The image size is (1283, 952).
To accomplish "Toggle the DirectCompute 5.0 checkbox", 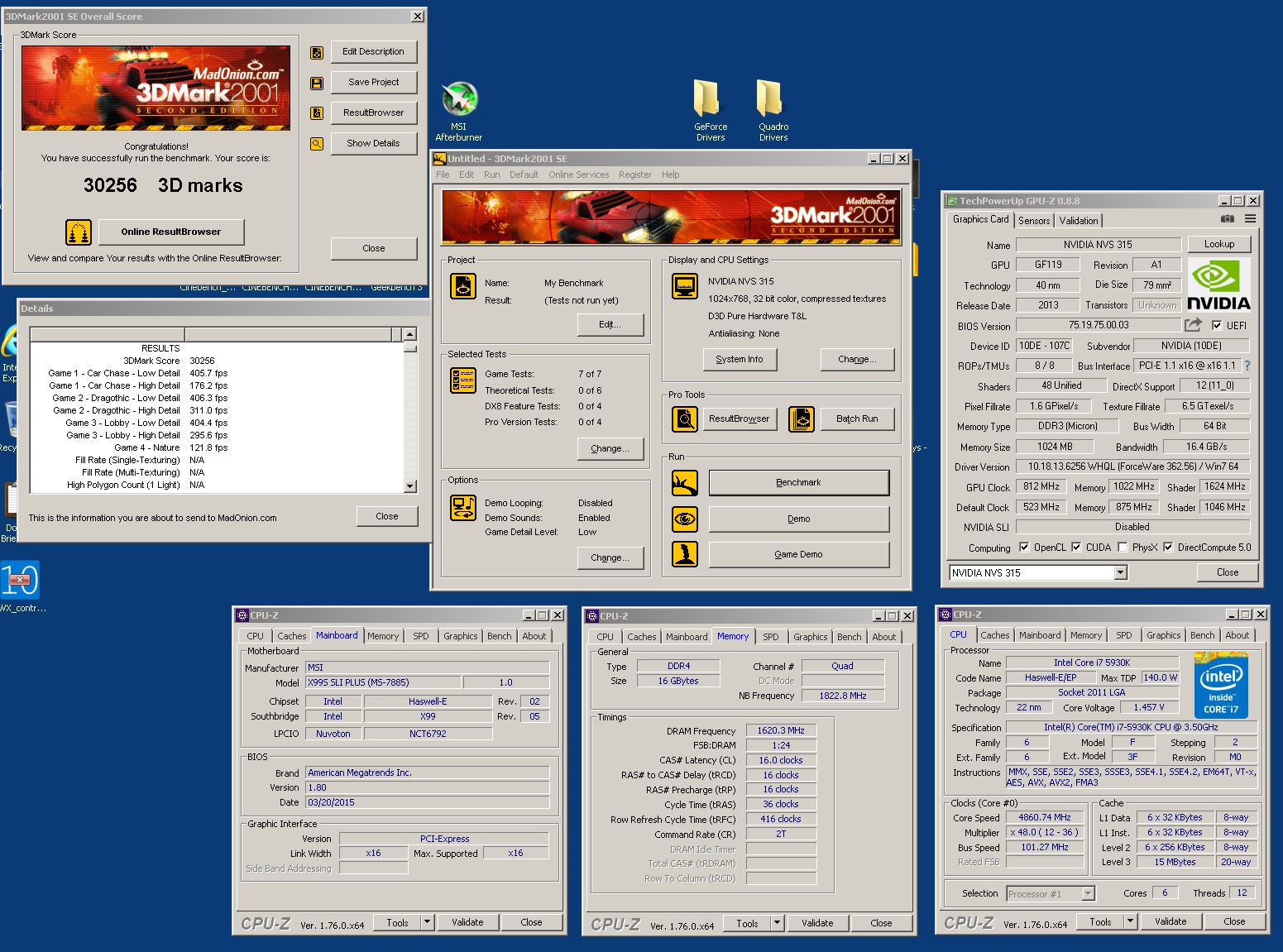I will (x=1168, y=547).
